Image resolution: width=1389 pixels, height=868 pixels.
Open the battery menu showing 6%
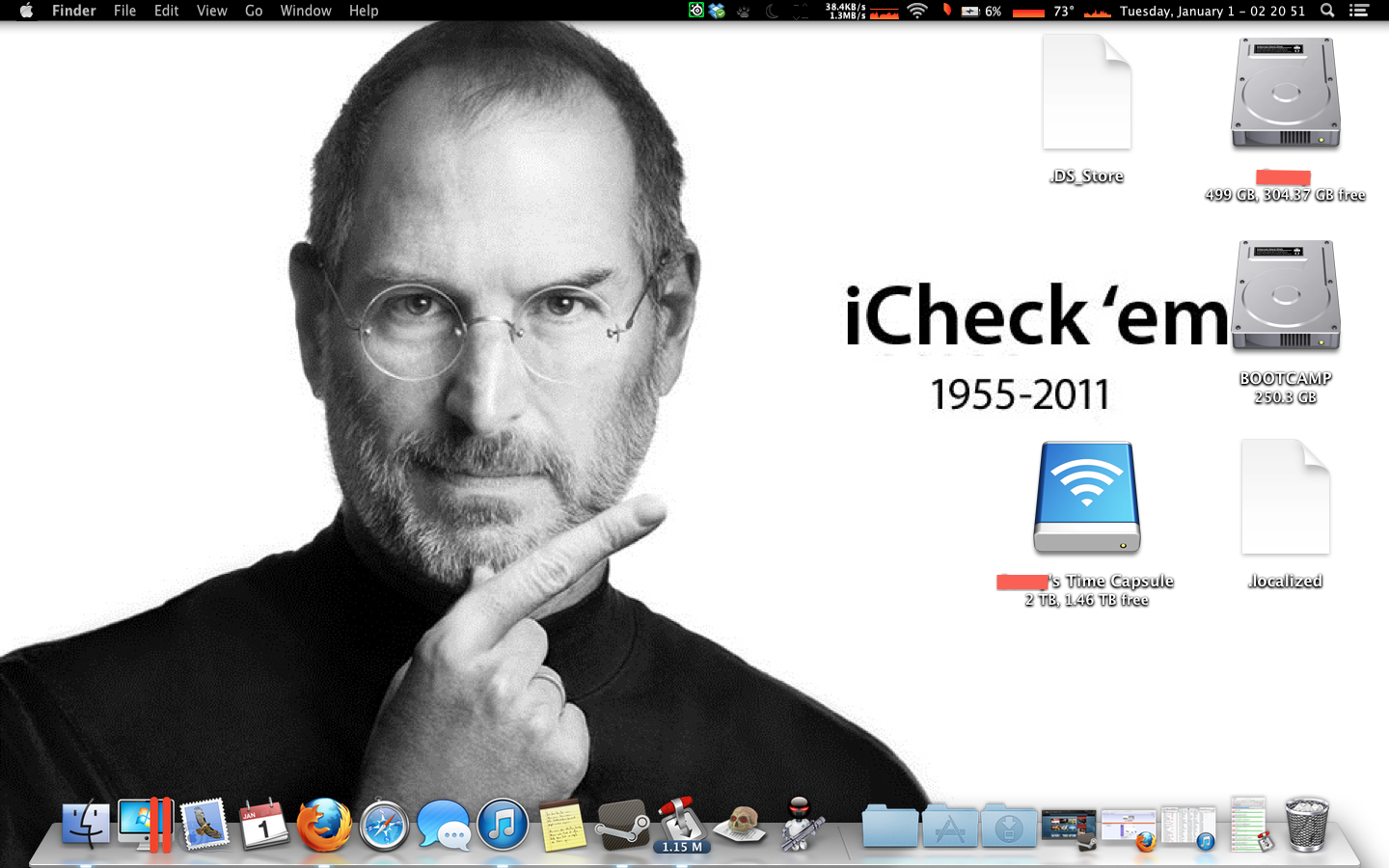point(981,11)
